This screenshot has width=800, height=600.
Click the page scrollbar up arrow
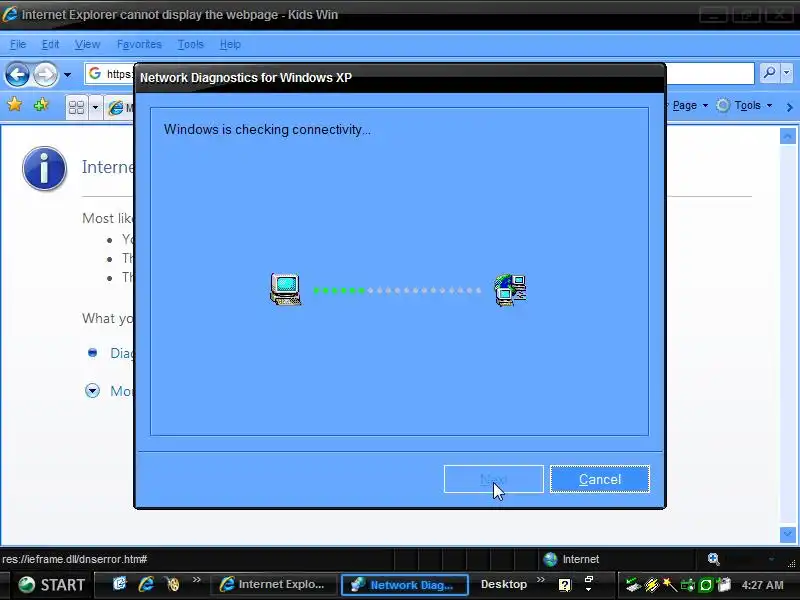(x=787, y=136)
